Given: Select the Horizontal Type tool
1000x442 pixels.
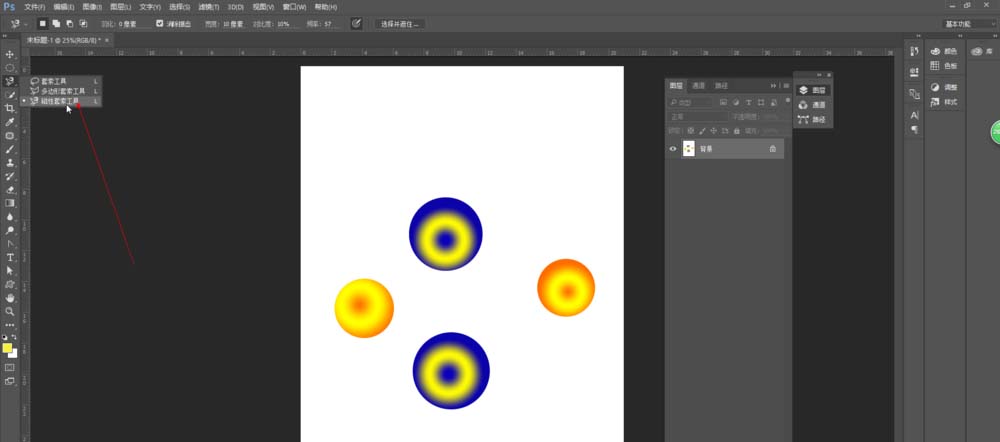Looking at the screenshot, I should click(10, 257).
